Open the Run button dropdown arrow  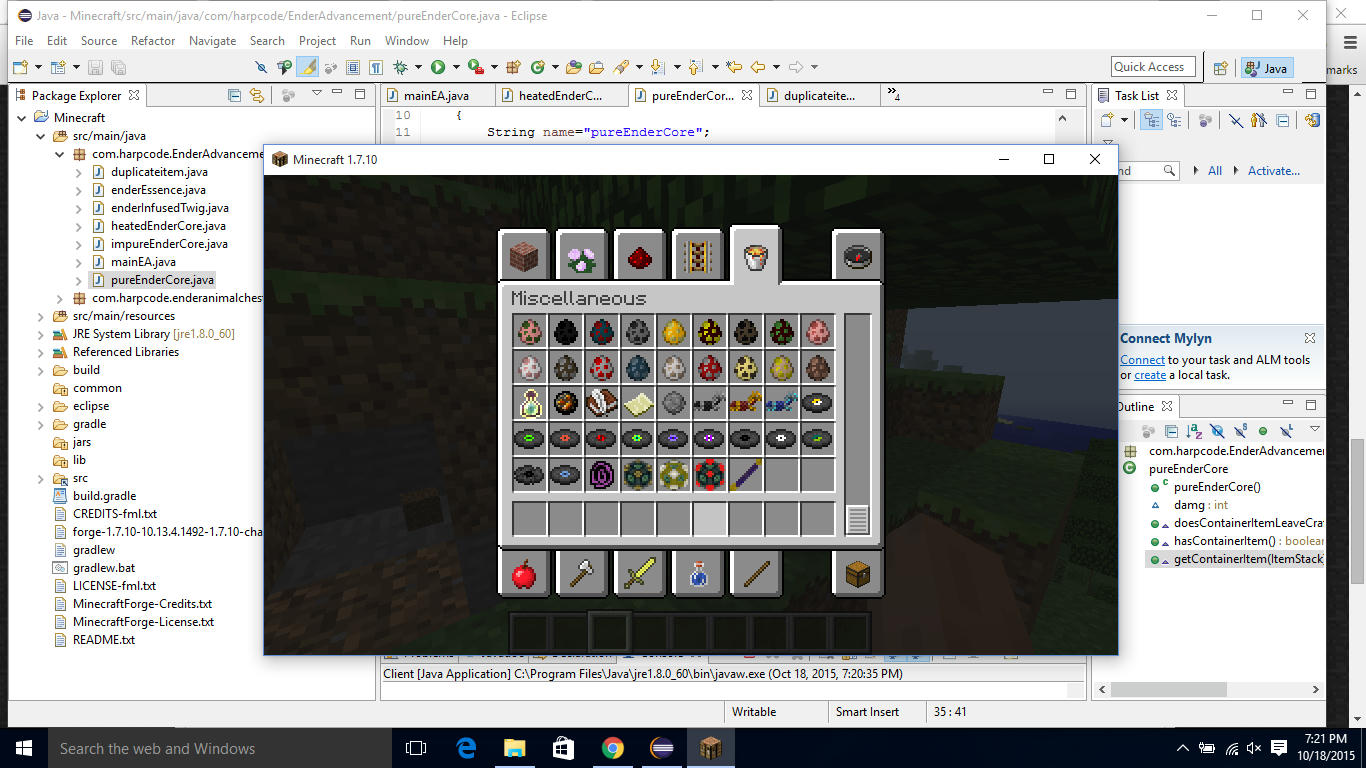pos(455,67)
